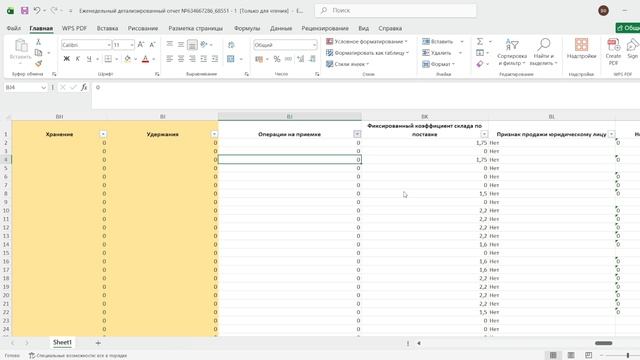640x360 pixels.
Task: Switch to the Вставка tab
Action: tap(107, 28)
